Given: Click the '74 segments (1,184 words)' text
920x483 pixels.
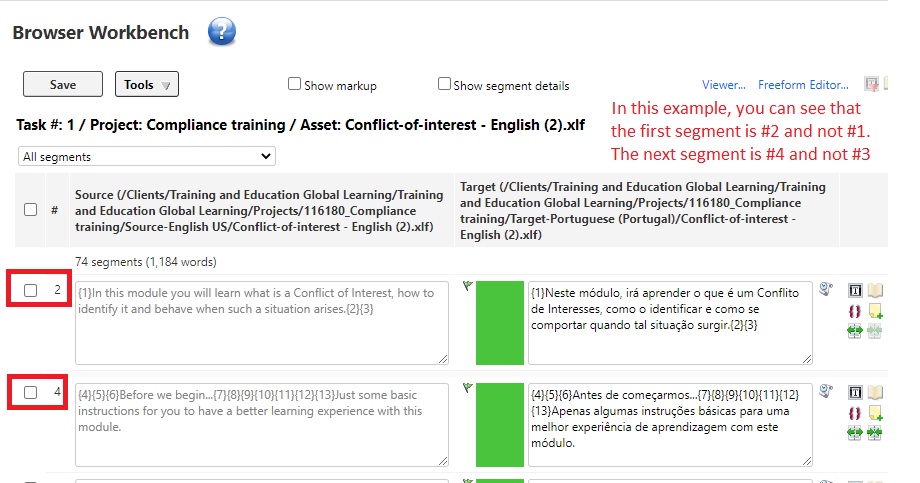Looking at the screenshot, I should click(146, 262).
